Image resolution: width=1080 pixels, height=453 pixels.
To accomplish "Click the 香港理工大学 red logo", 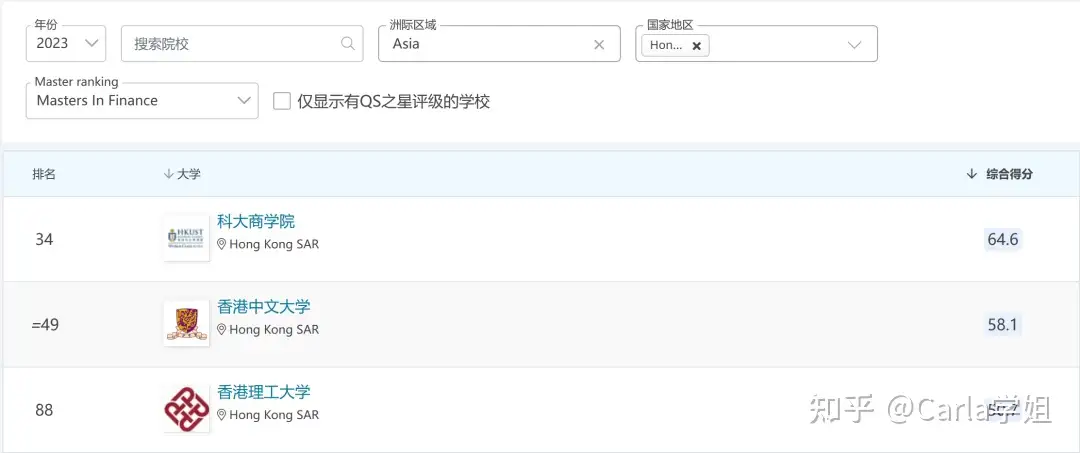I will (x=186, y=410).
